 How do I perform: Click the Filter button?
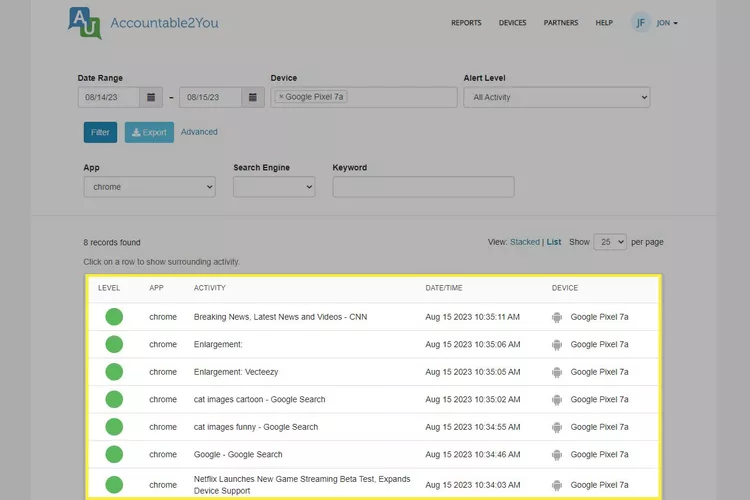click(x=100, y=132)
